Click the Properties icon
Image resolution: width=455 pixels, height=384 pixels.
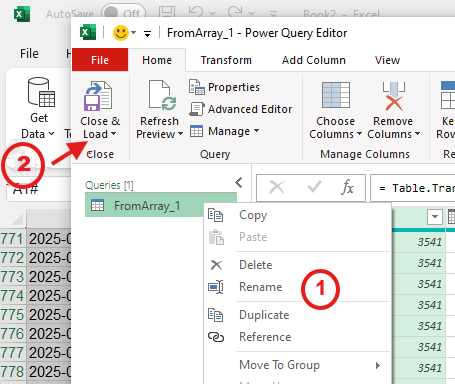point(197,87)
